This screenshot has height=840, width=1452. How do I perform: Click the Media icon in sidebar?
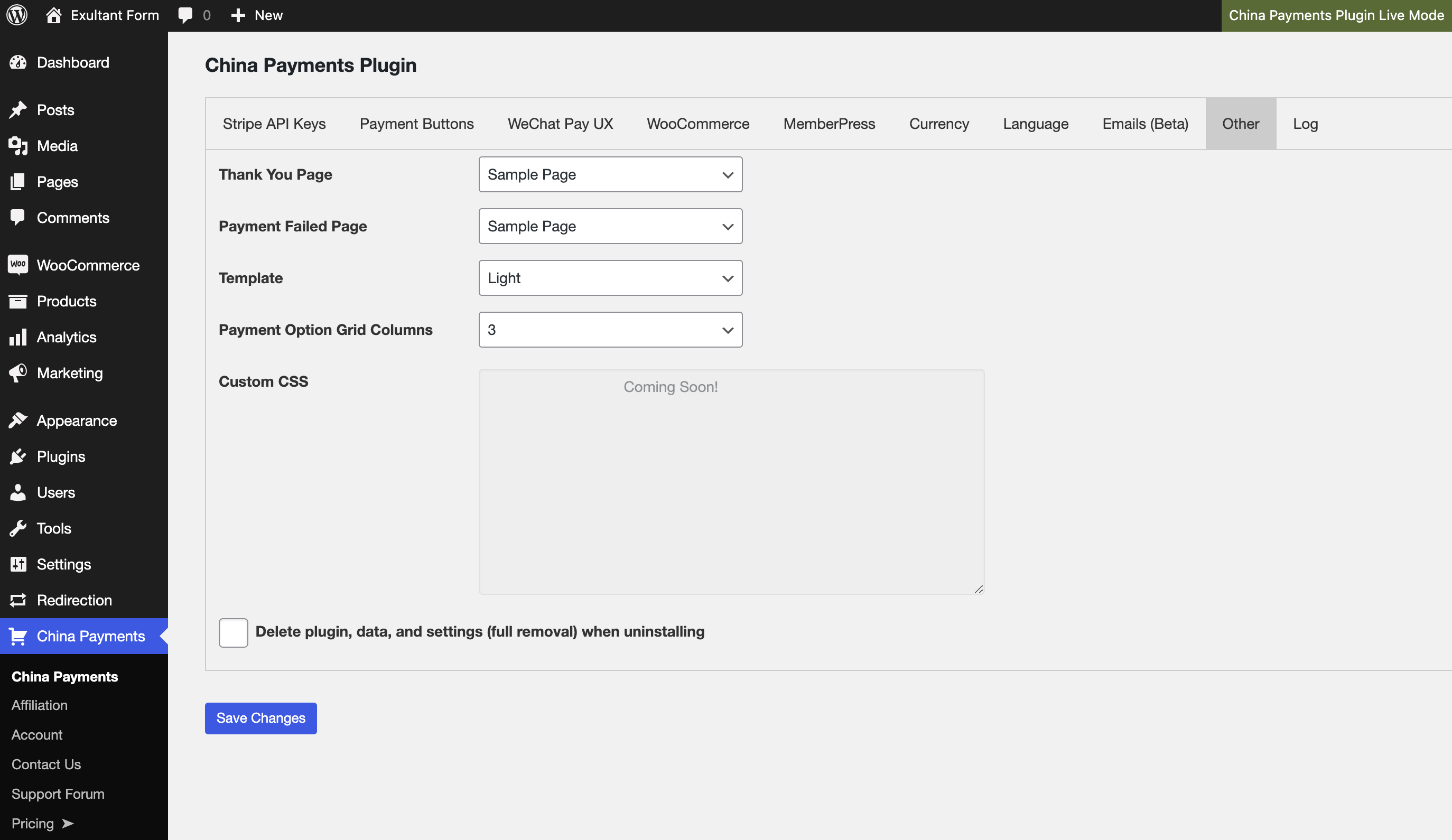(18, 146)
